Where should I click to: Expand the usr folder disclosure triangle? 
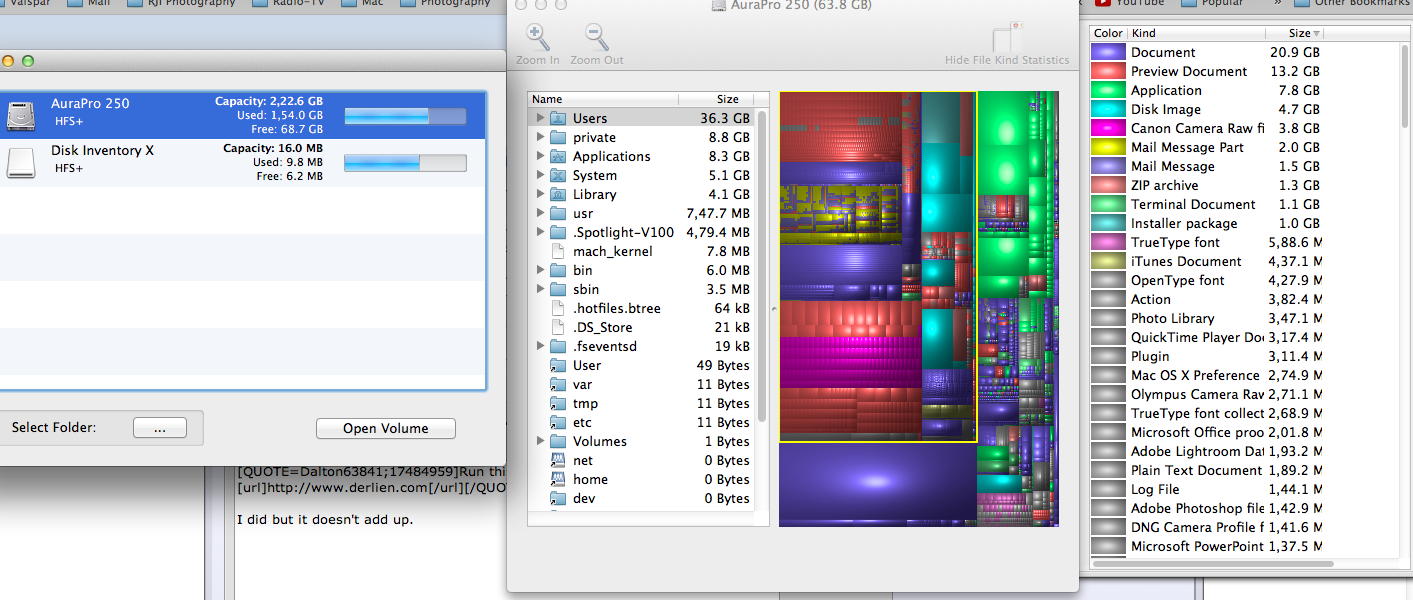(541, 213)
